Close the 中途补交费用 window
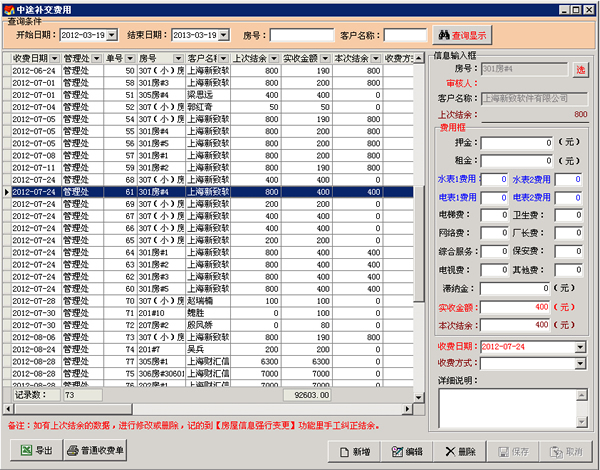 pos(589,7)
